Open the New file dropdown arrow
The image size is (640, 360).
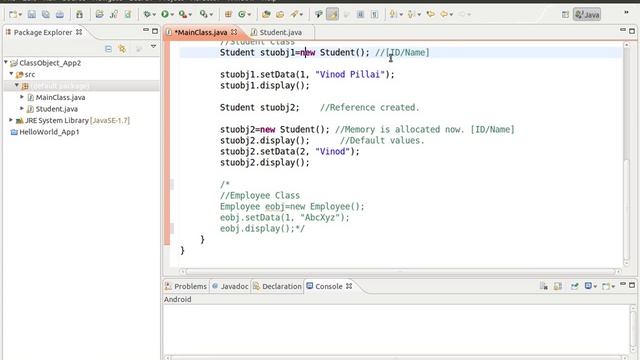point(20,15)
